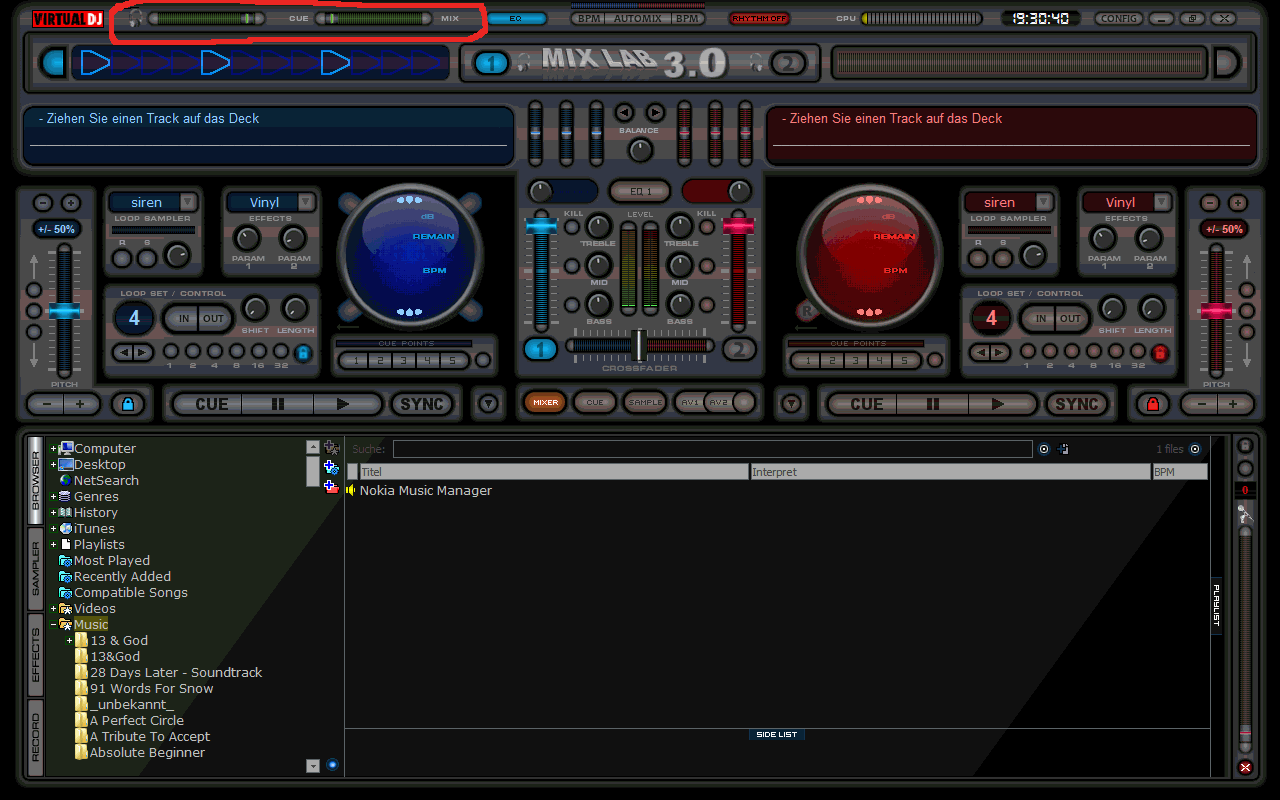Expand the 13 & God folder
The image size is (1280, 800).
[69, 641]
